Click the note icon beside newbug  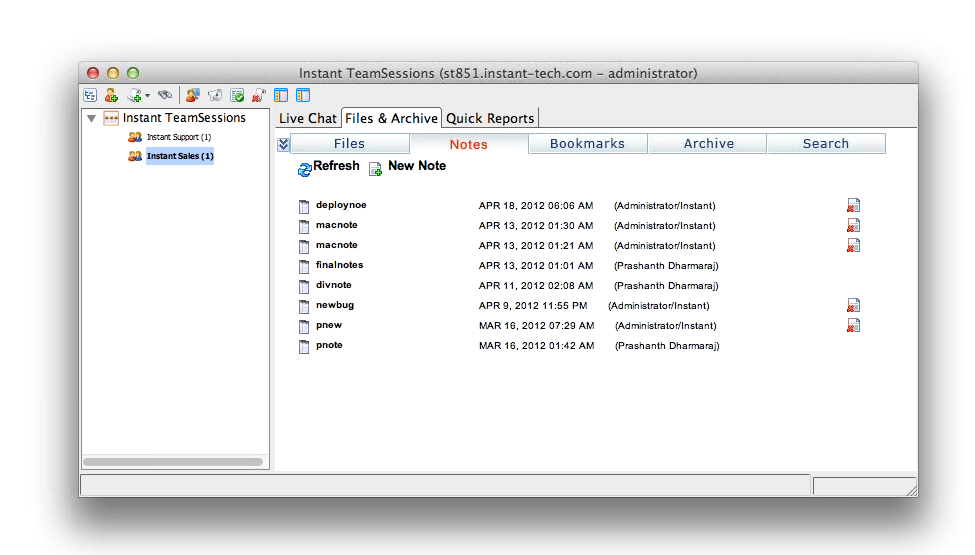coord(303,306)
